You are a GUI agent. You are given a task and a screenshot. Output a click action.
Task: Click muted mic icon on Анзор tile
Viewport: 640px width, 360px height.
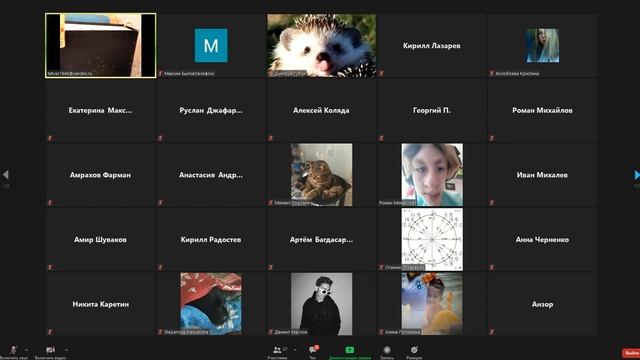[x=492, y=332]
